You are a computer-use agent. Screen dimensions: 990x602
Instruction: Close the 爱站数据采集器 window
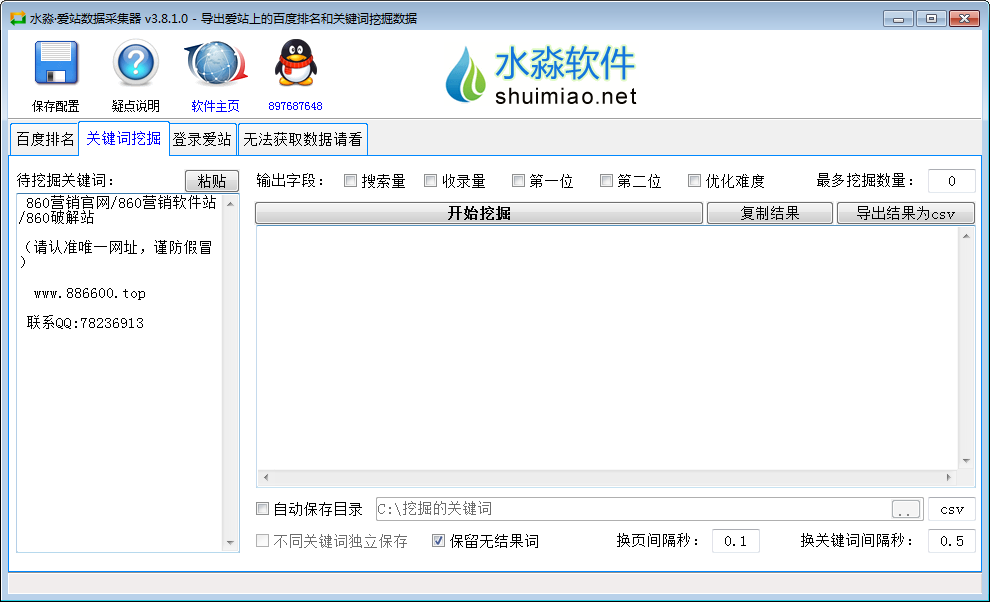[964, 18]
